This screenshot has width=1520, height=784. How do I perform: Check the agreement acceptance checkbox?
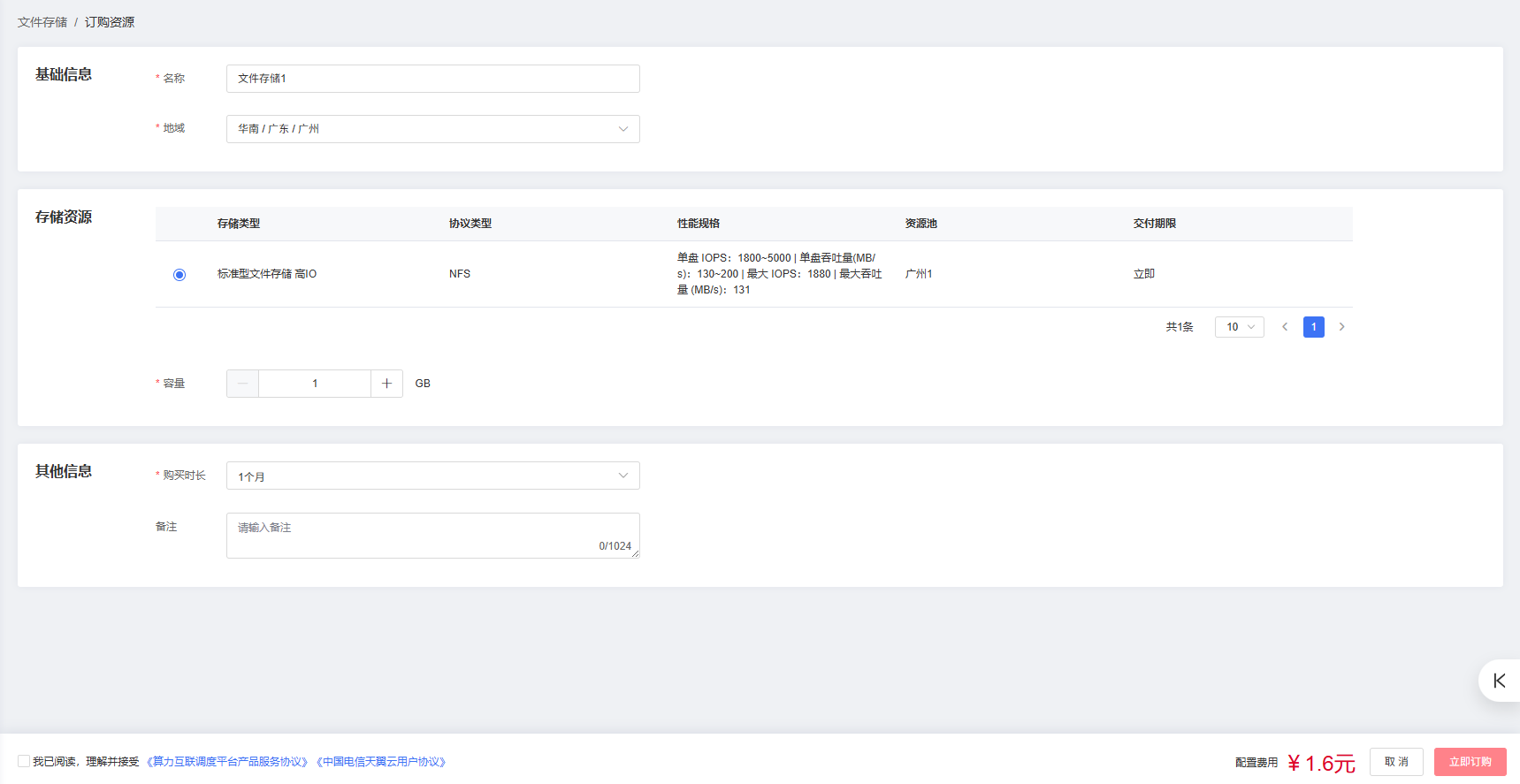(24, 761)
